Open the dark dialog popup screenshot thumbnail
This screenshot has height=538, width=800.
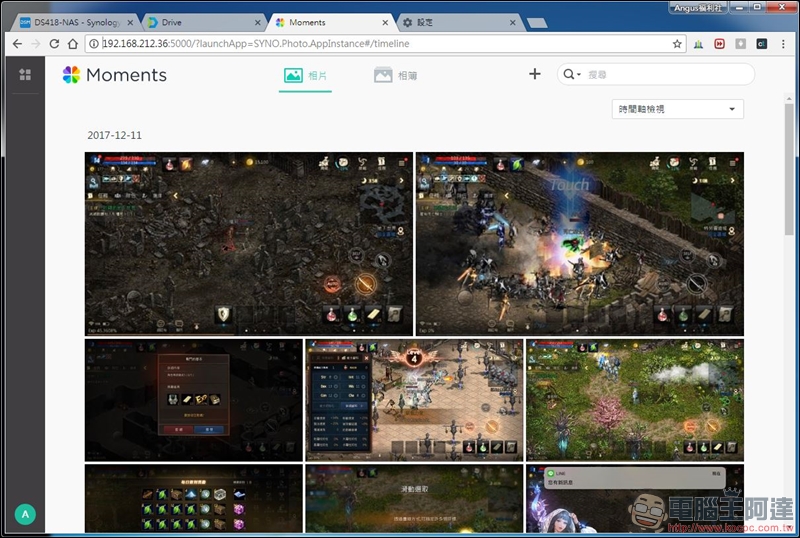(193, 400)
